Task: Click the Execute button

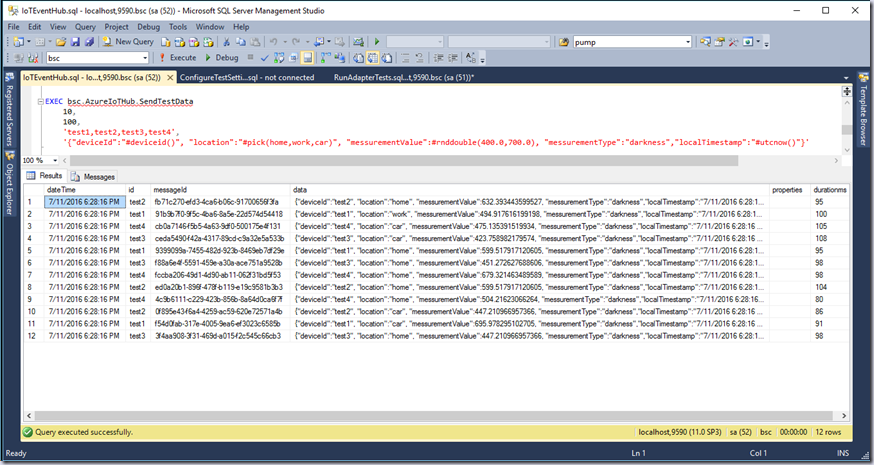Action: [x=178, y=57]
